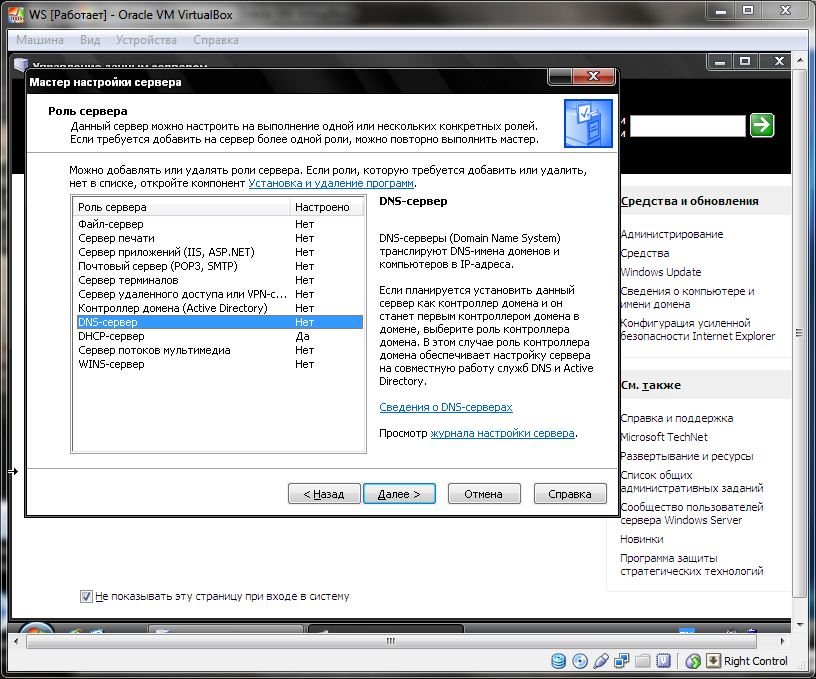
Task: Open Программа защиты стратегических технологий link
Action: coord(692,565)
